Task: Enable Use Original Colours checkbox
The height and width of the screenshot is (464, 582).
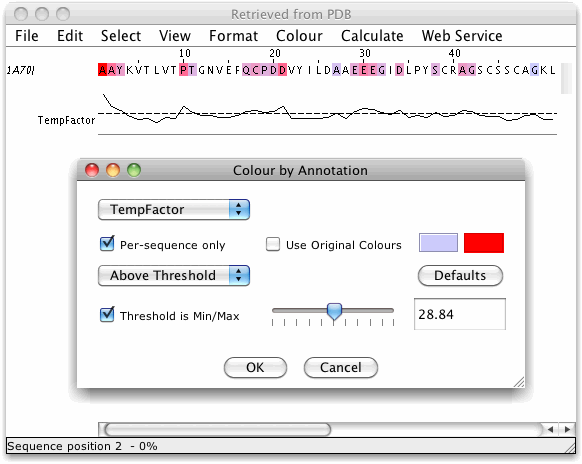Action: [273, 244]
